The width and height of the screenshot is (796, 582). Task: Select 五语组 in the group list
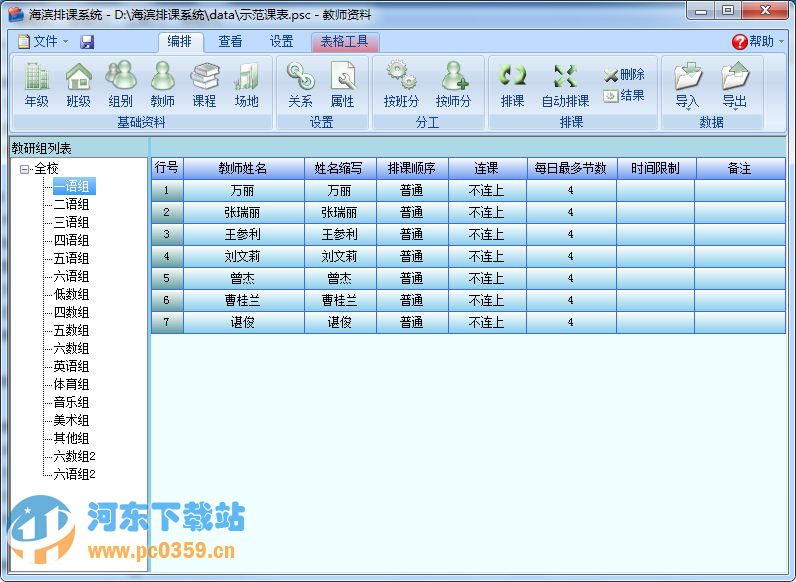(72, 258)
